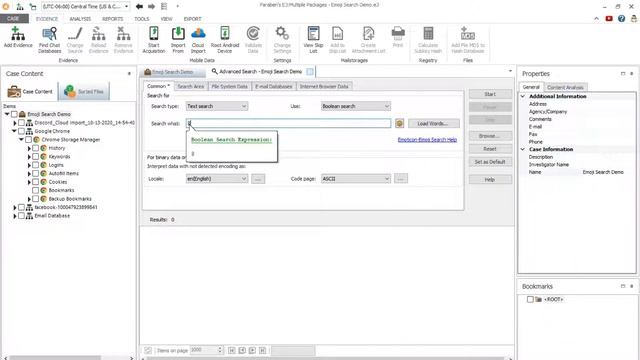
Task: Switch to Sorted Files view
Action: coord(84,91)
